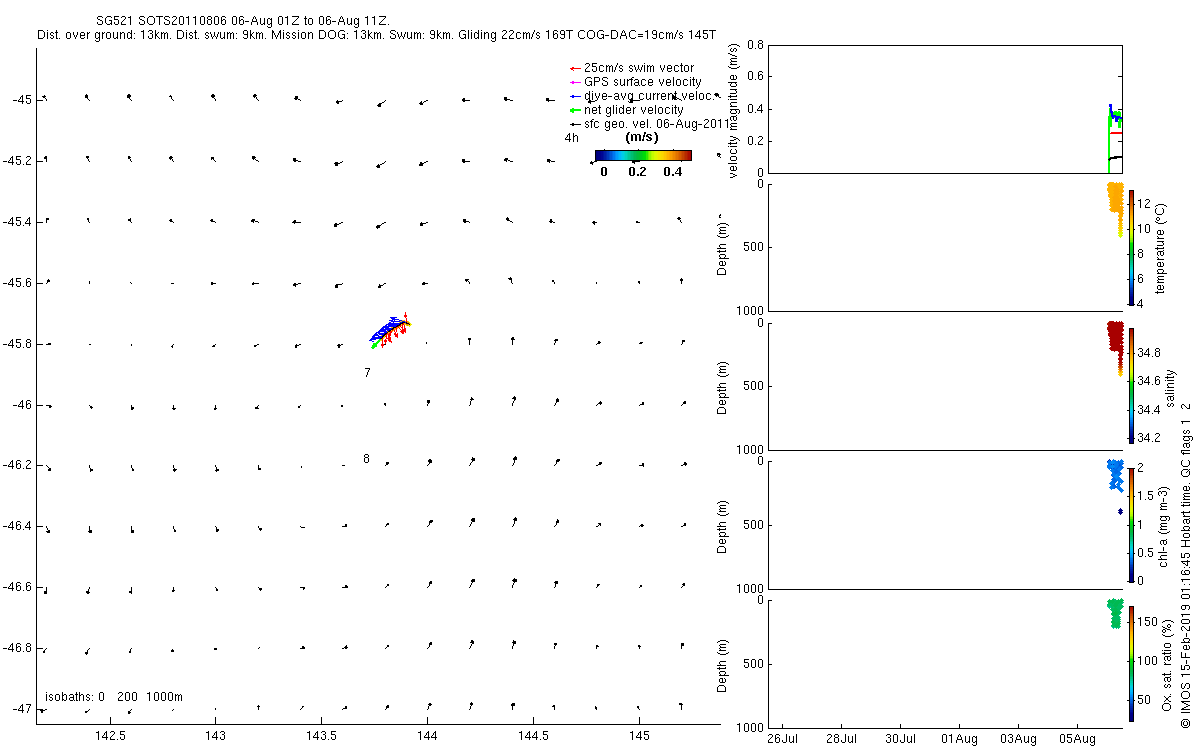
Task: Click the glider track cluster near 143.8E
Action: [389, 330]
